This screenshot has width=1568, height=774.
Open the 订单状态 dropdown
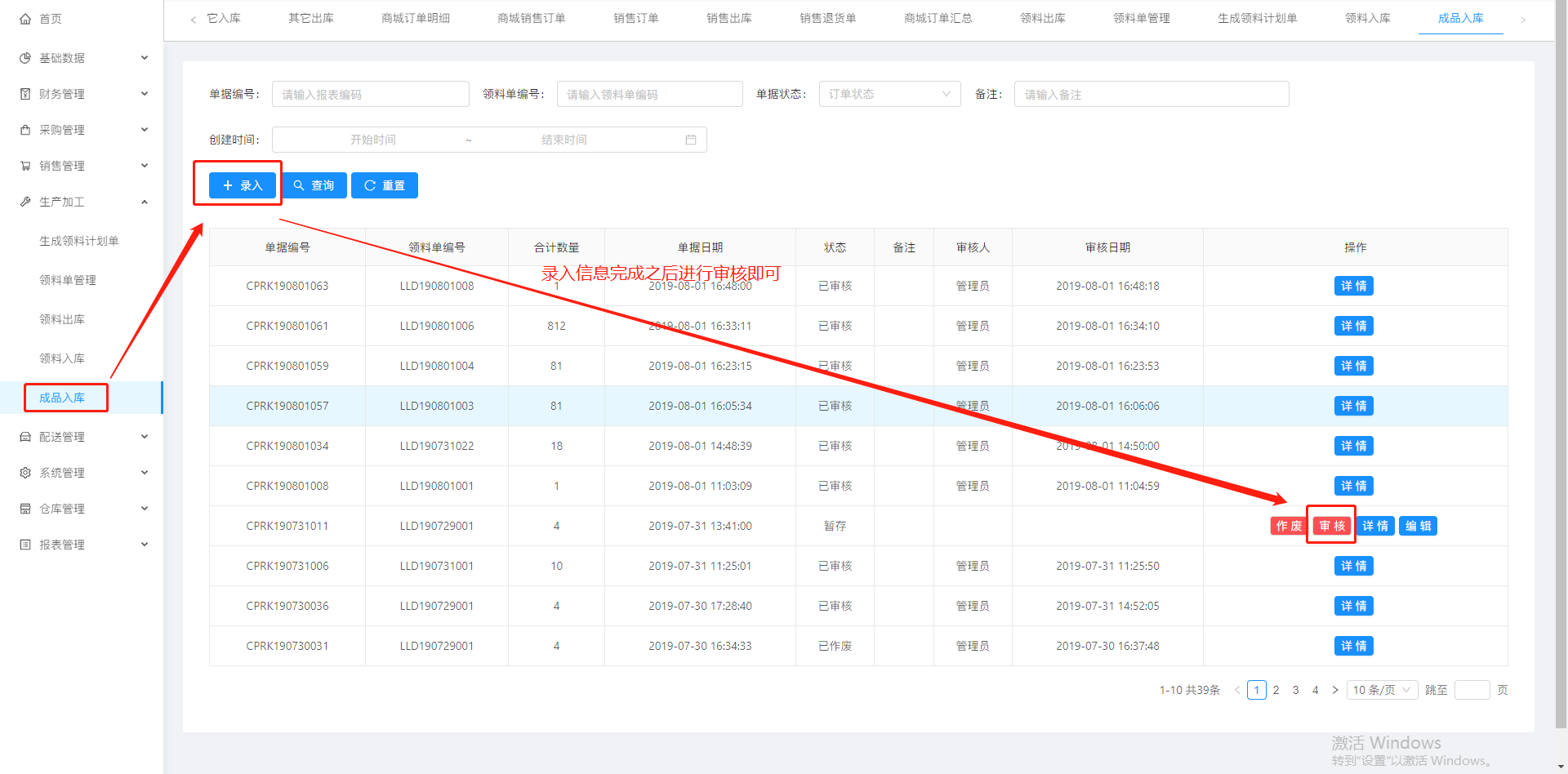(x=889, y=94)
